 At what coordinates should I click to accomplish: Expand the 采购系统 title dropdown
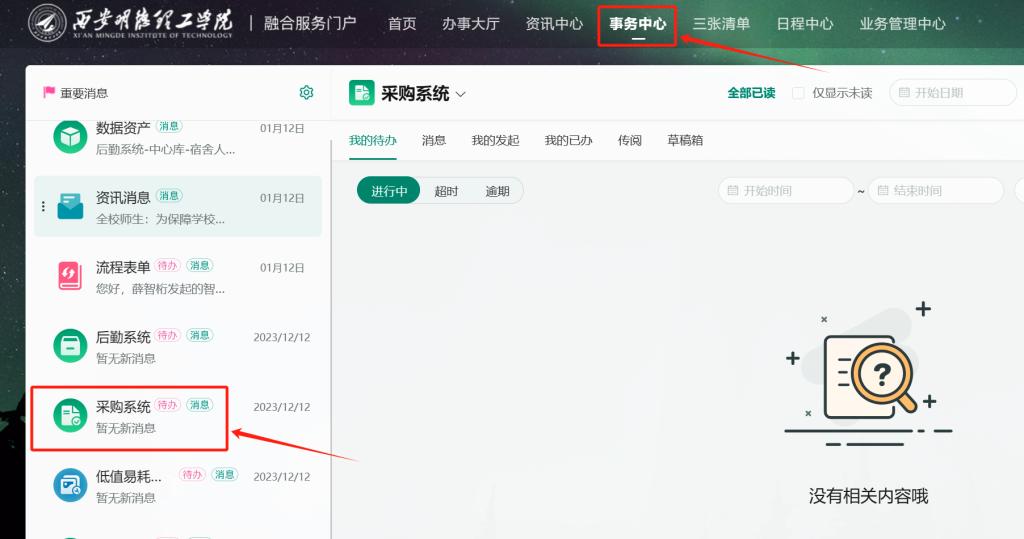click(461, 94)
